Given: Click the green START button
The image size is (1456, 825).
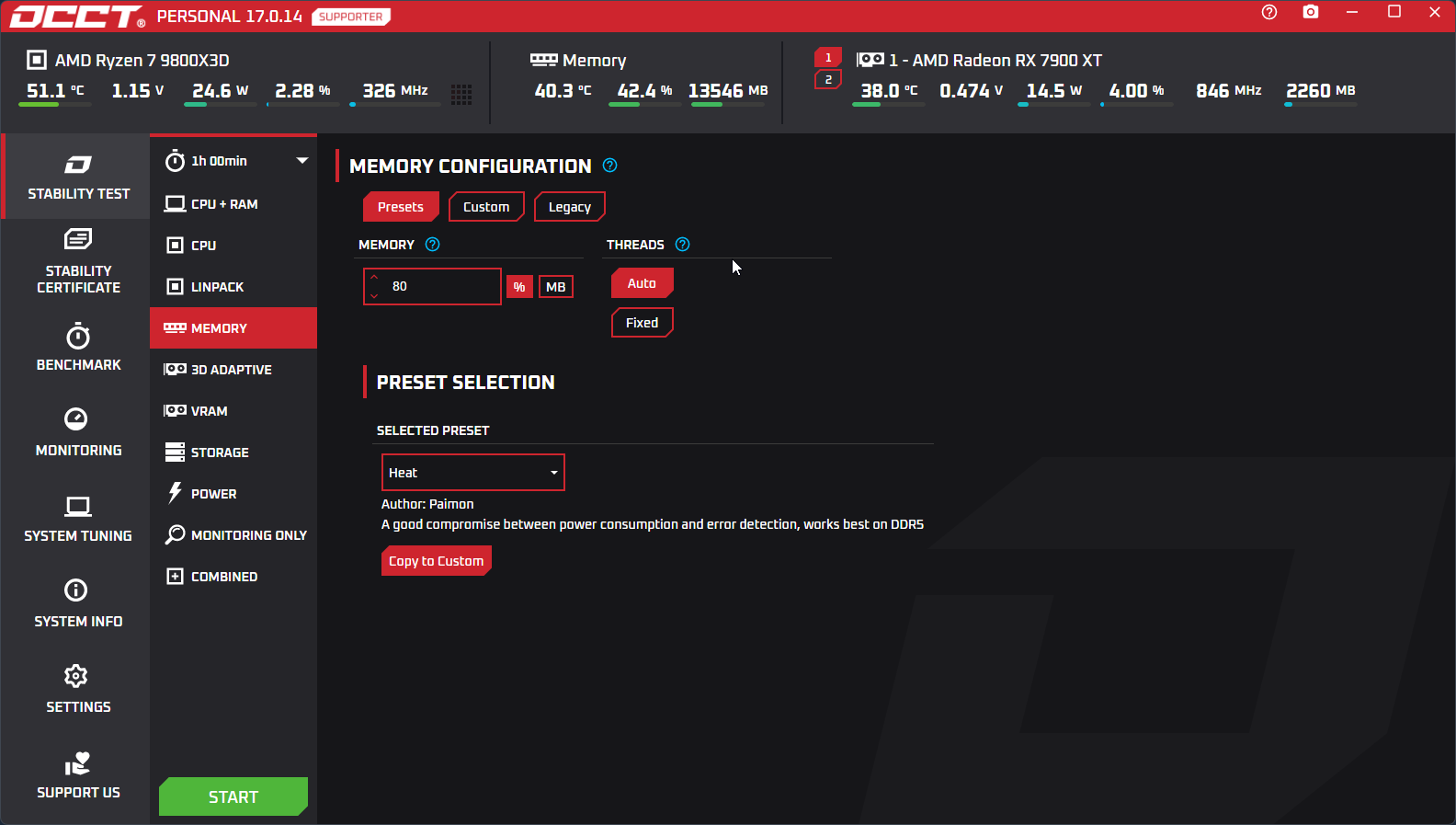Looking at the screenshot, I should (x=233, y=796).
